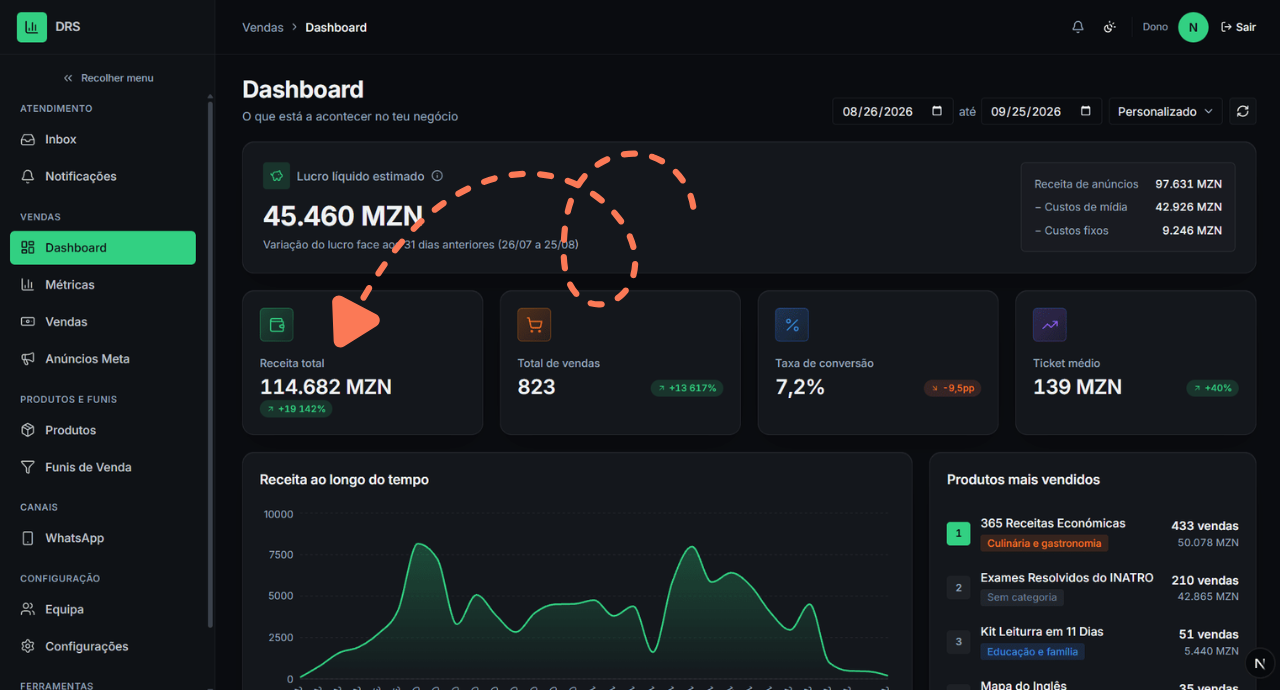This screenshot has height=690, width=1280.
Task: Click the WhatsApp phone icon
Action: 28,538
